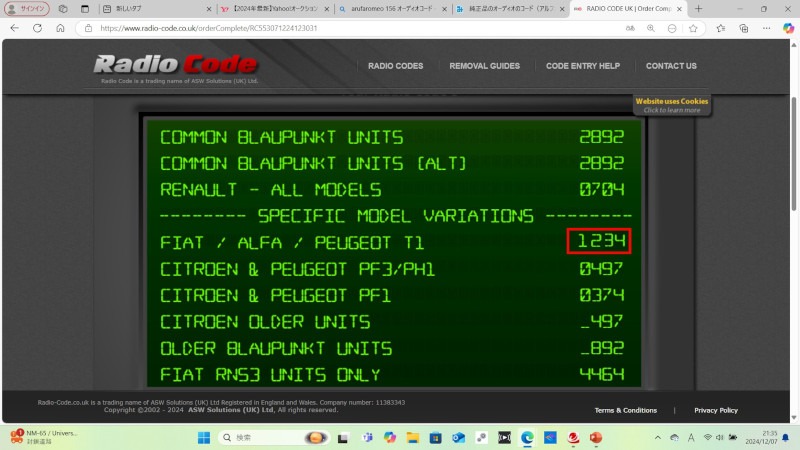Open the Copilot sidebar icon
The height and width of the screenshot is (450, 800).
pyautogui.click(x=788, y=29)
